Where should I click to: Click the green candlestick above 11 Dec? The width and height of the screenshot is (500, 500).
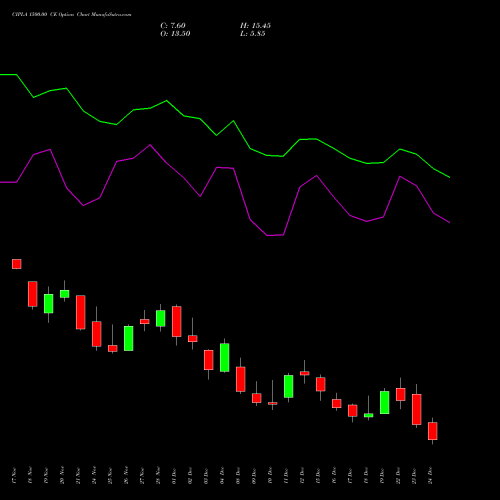(289, 387)
